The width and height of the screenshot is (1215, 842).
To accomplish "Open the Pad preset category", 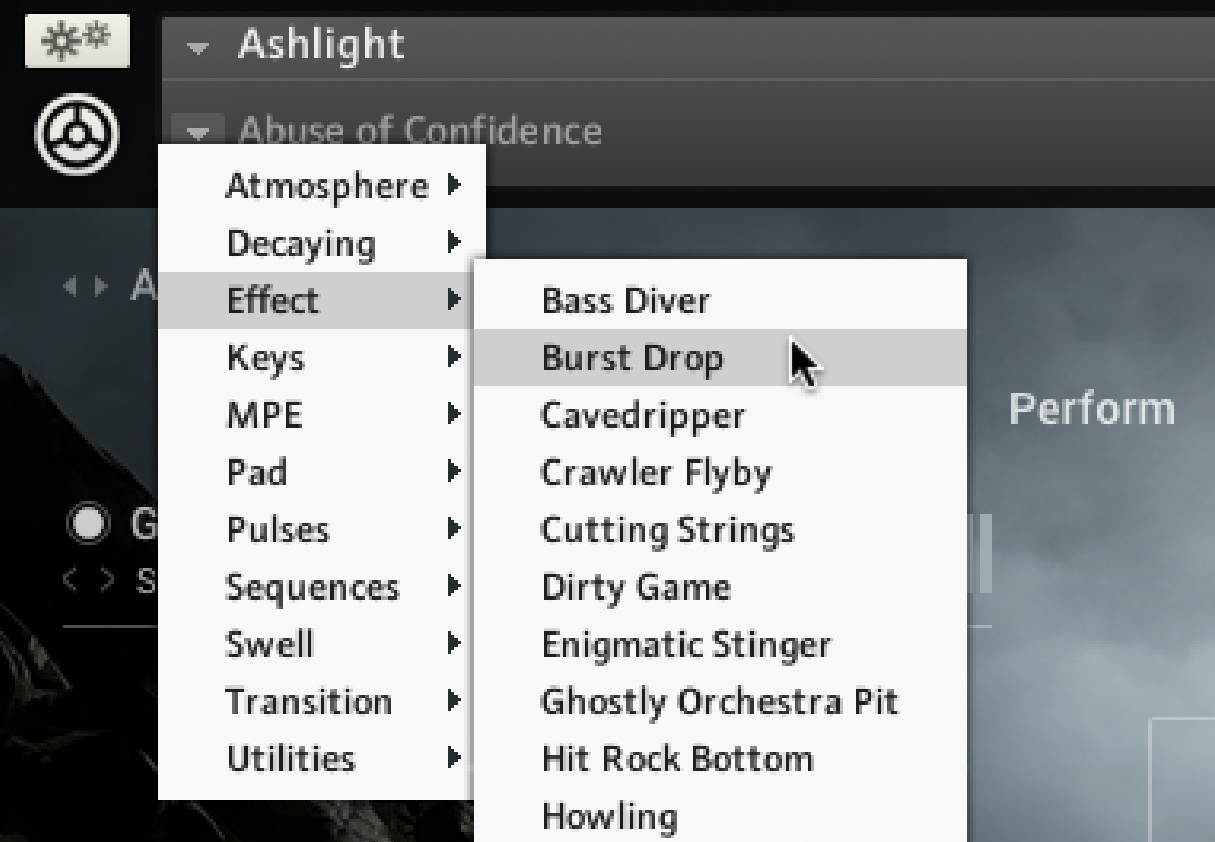I will tap(257, 471).
